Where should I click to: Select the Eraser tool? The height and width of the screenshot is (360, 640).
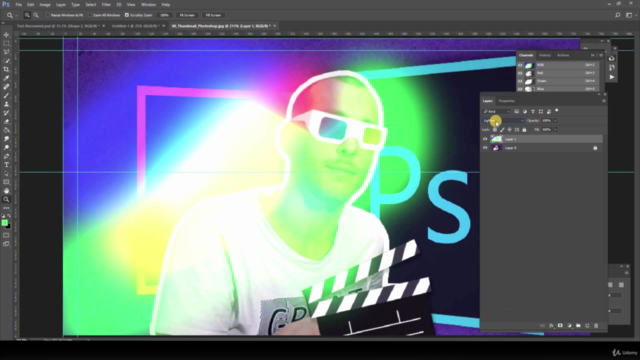(x=6, y=122)
